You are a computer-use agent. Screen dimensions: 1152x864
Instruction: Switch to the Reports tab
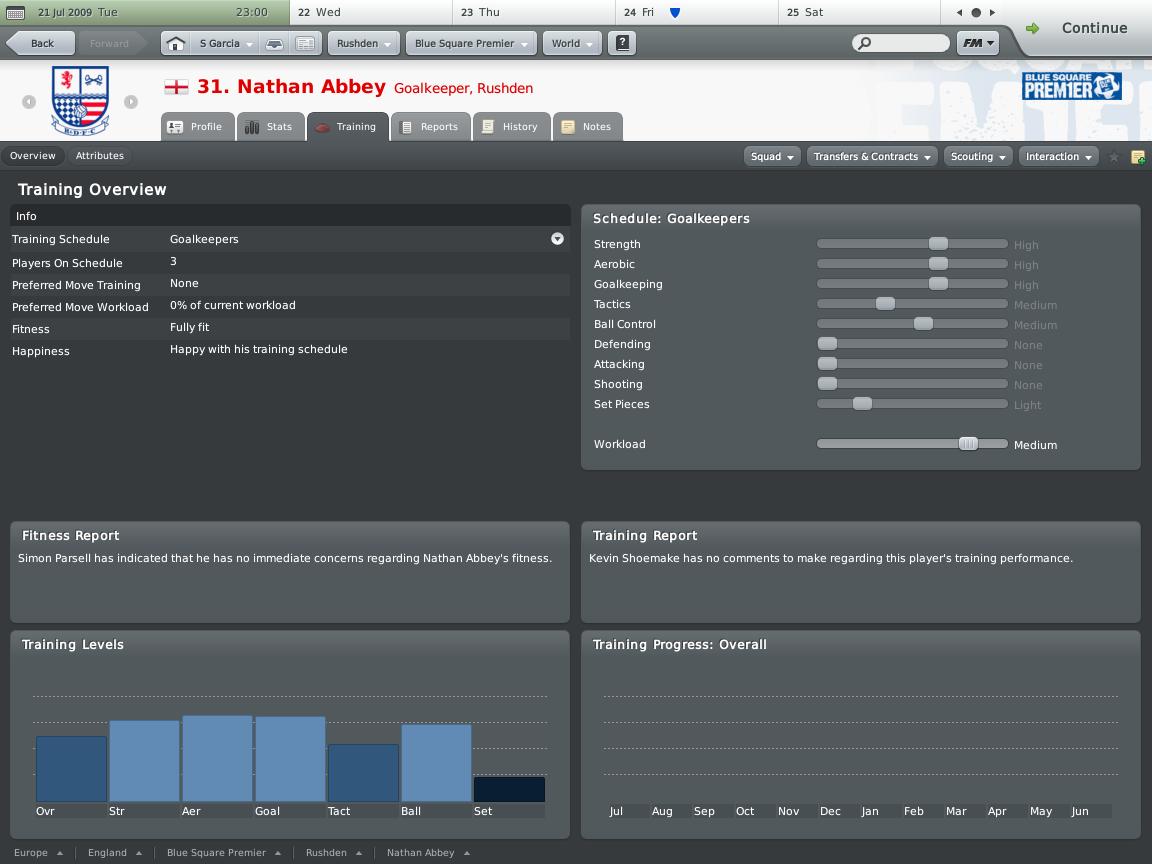[x=430, y=127]
